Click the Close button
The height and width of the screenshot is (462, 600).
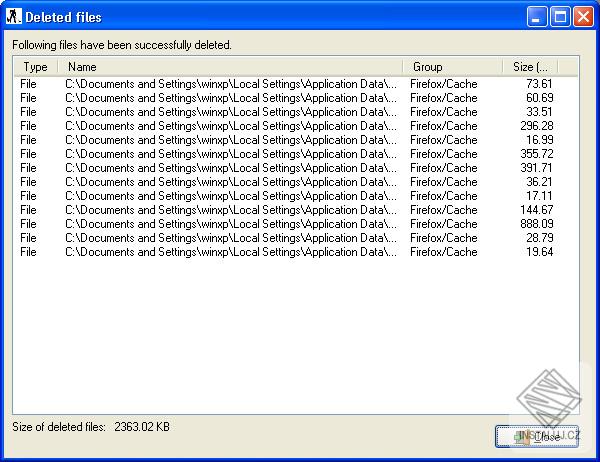point(536,436)
